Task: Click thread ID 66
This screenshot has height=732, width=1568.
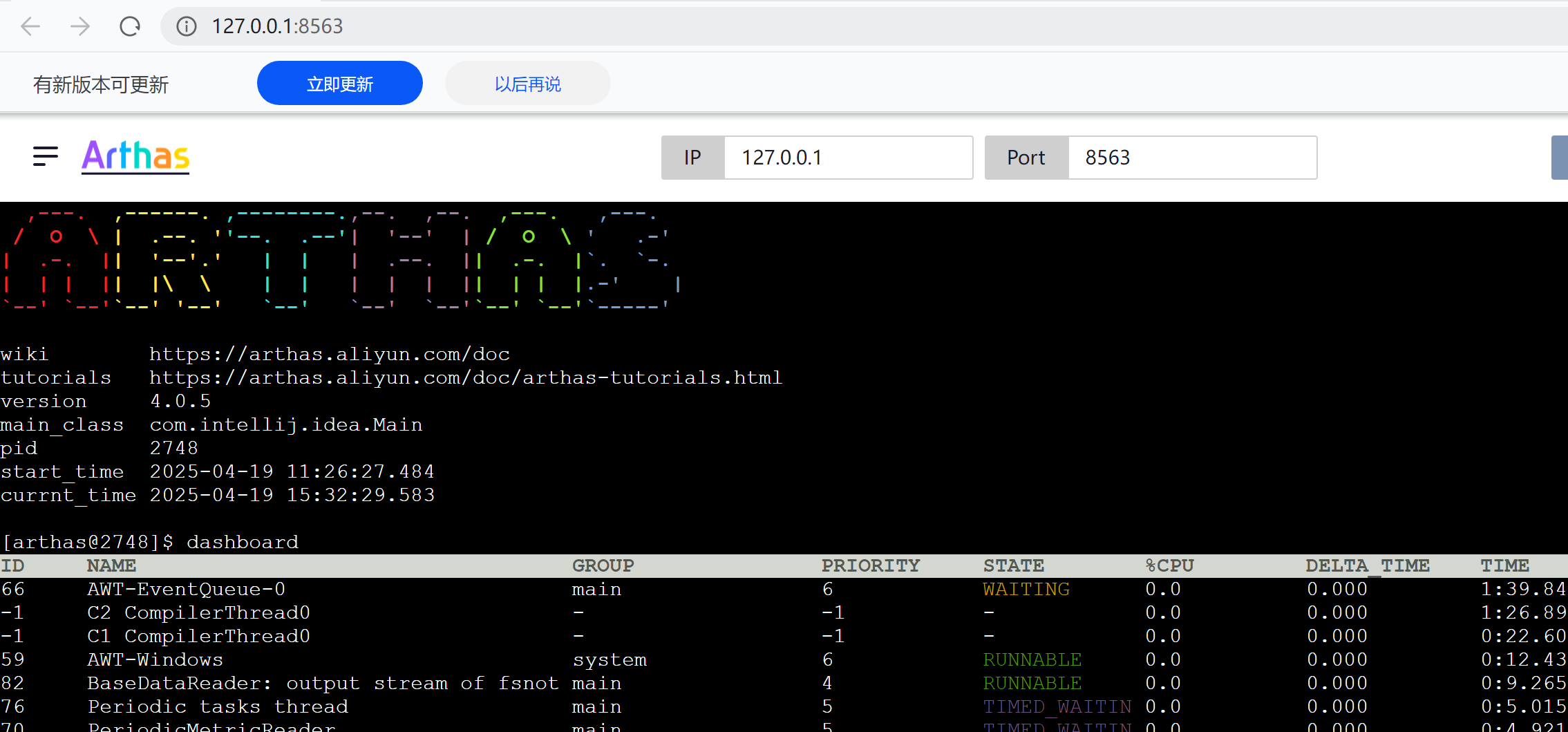Action: tap(12, 589)
